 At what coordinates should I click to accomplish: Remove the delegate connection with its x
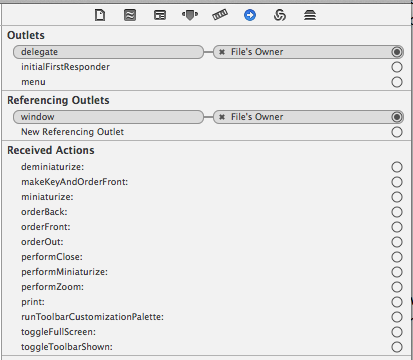pyautogui.click(x=222, y=52)
